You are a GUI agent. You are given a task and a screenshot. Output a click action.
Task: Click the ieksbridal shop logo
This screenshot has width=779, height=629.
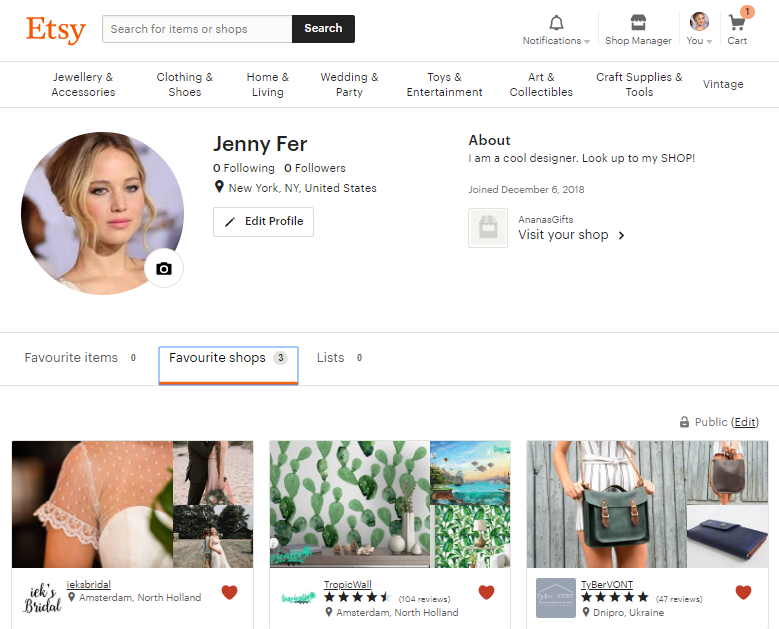pyautogui.click(x=43, y=598)
